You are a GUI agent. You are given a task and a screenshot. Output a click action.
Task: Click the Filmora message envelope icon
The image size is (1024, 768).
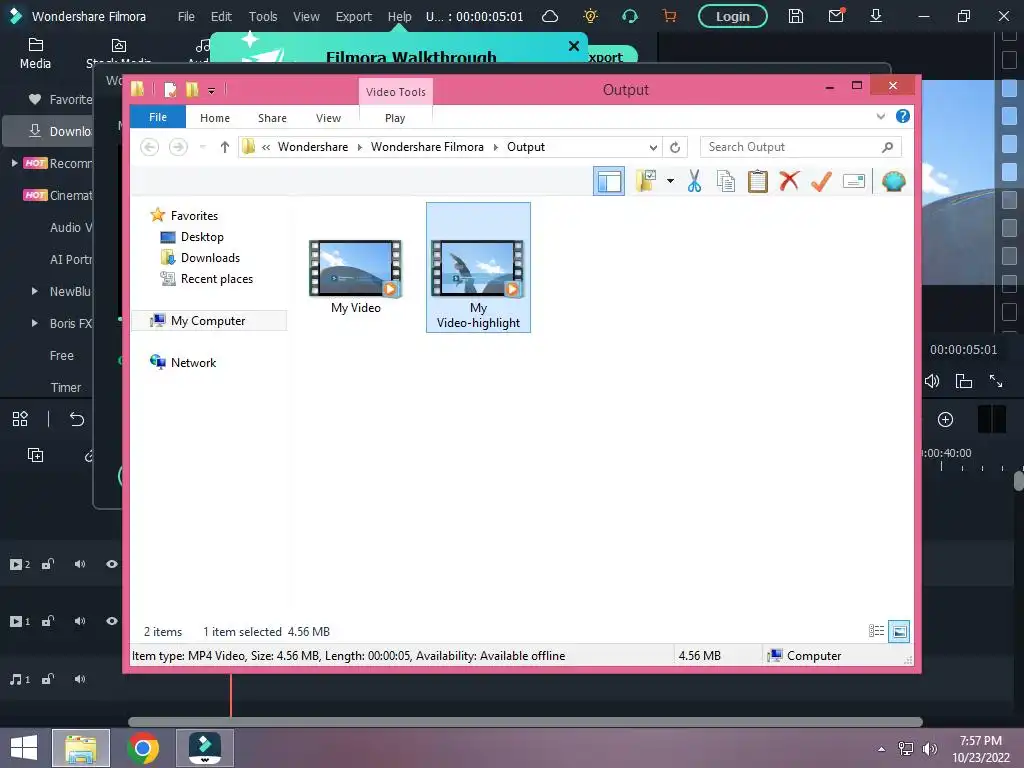pyautogui.click(x=836, y=16)
